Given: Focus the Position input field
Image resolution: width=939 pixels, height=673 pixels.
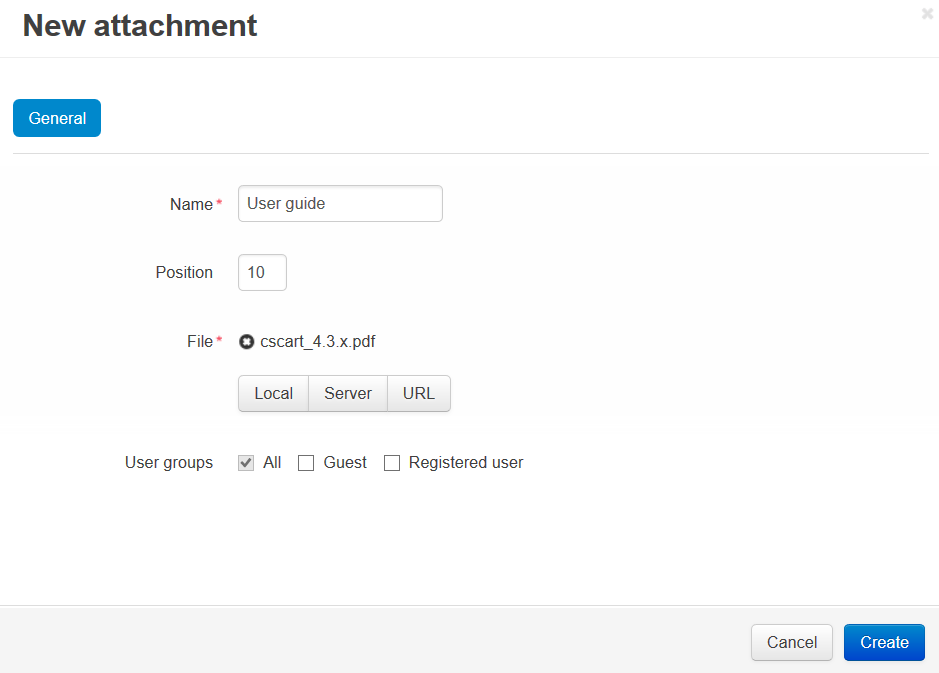Looking at the screenshot, I should [x=262, y=272].
